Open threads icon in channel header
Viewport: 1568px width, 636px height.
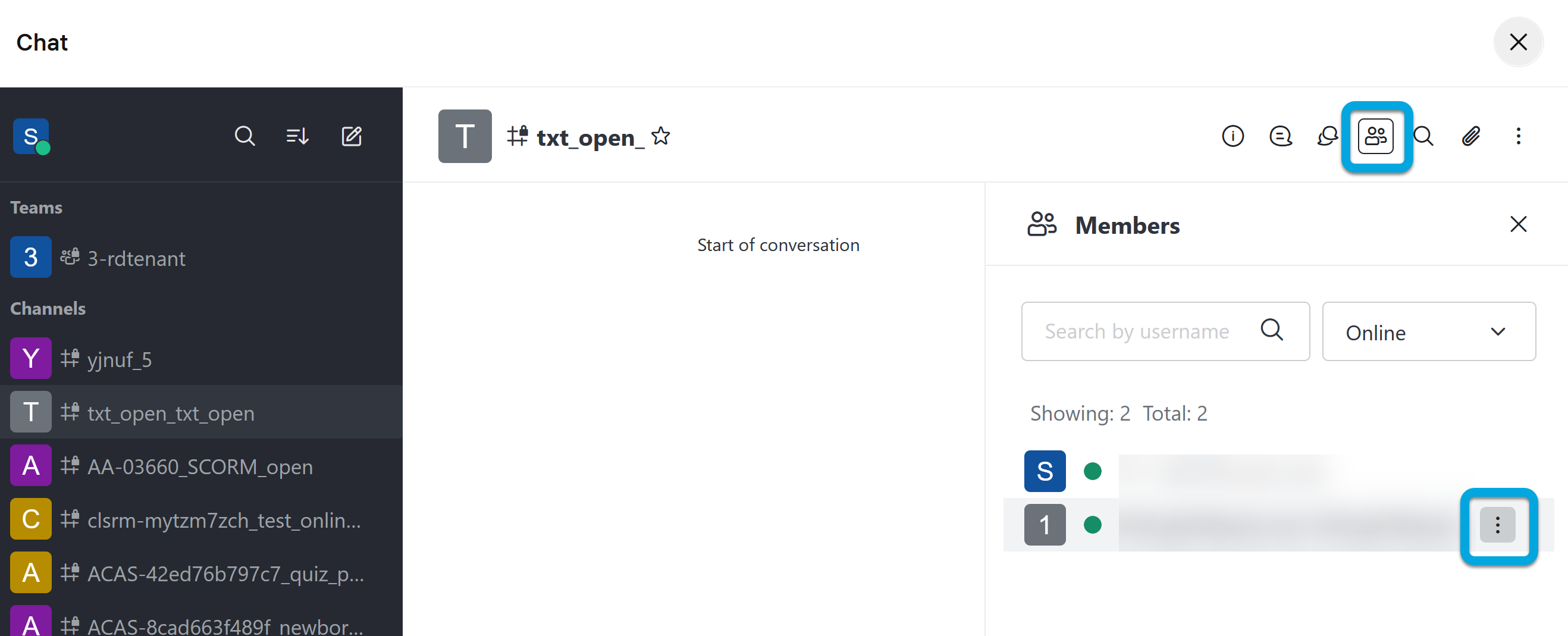[1280, 136]
